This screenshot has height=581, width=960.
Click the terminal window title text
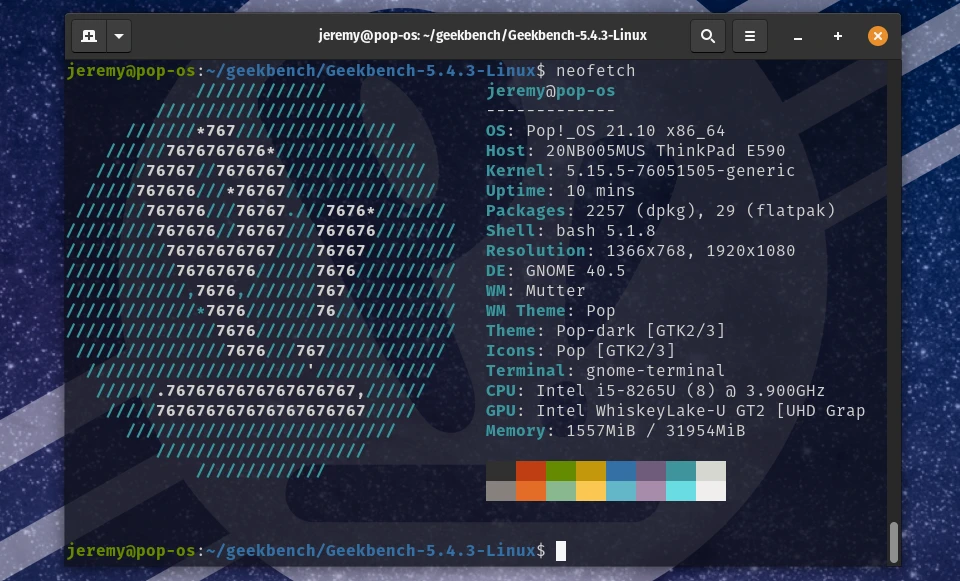[482, 36]
